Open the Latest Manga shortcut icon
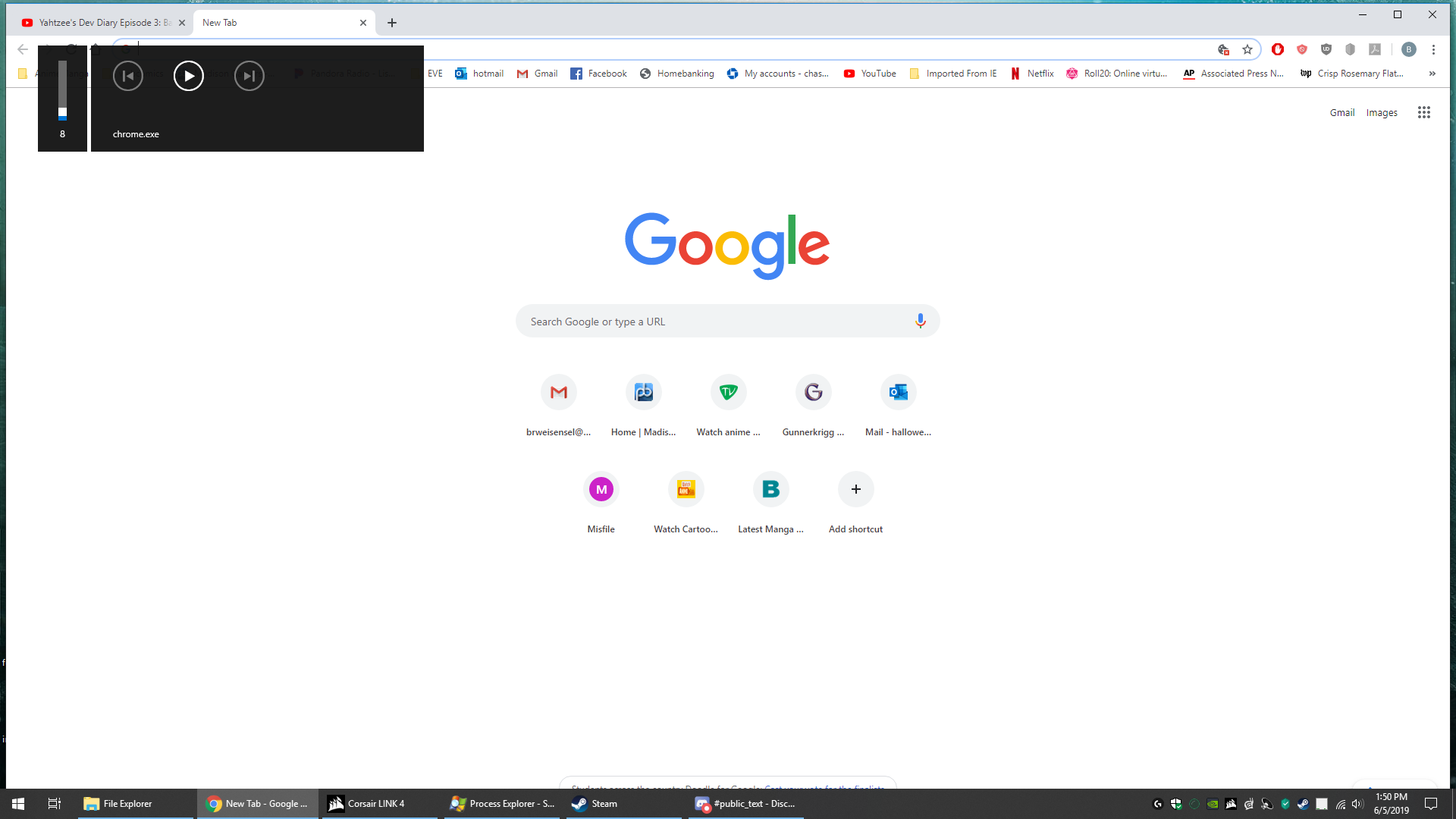Image resolution: width=1456 pixels, height=819 pixels. (x=770, y=489)
